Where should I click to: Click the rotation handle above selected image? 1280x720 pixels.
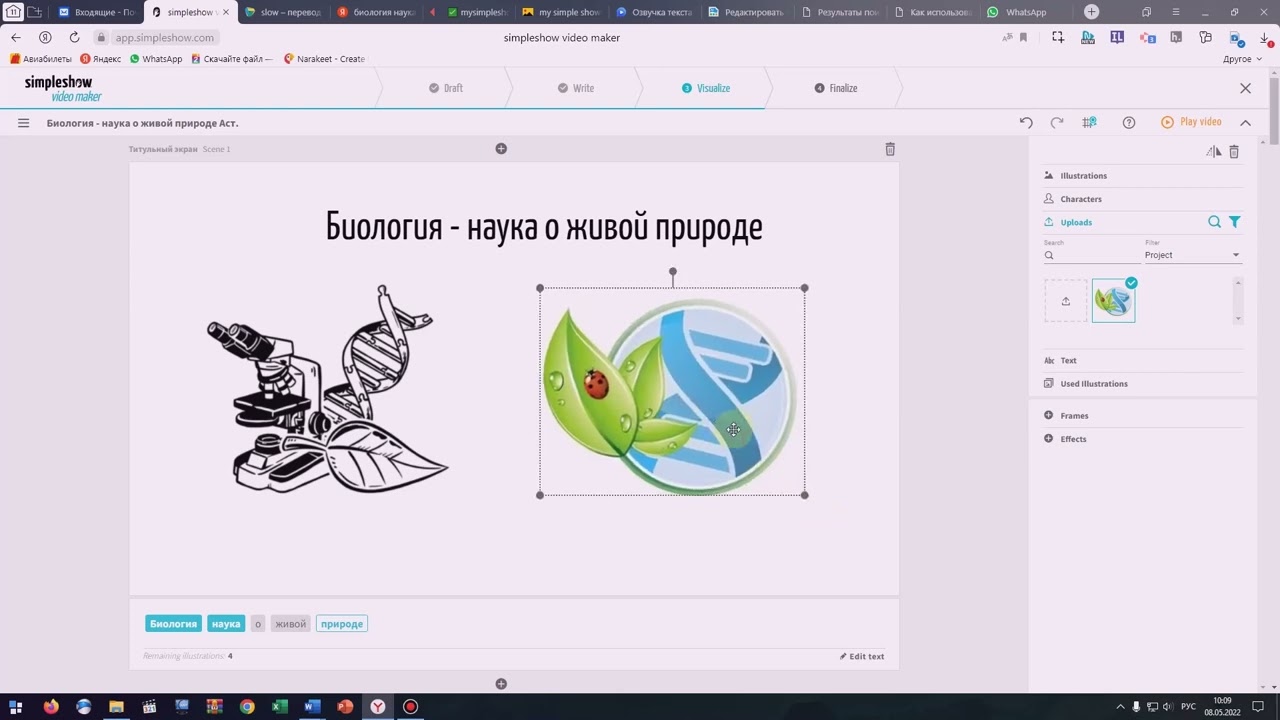pyautogui.click(x=673, y=272)
